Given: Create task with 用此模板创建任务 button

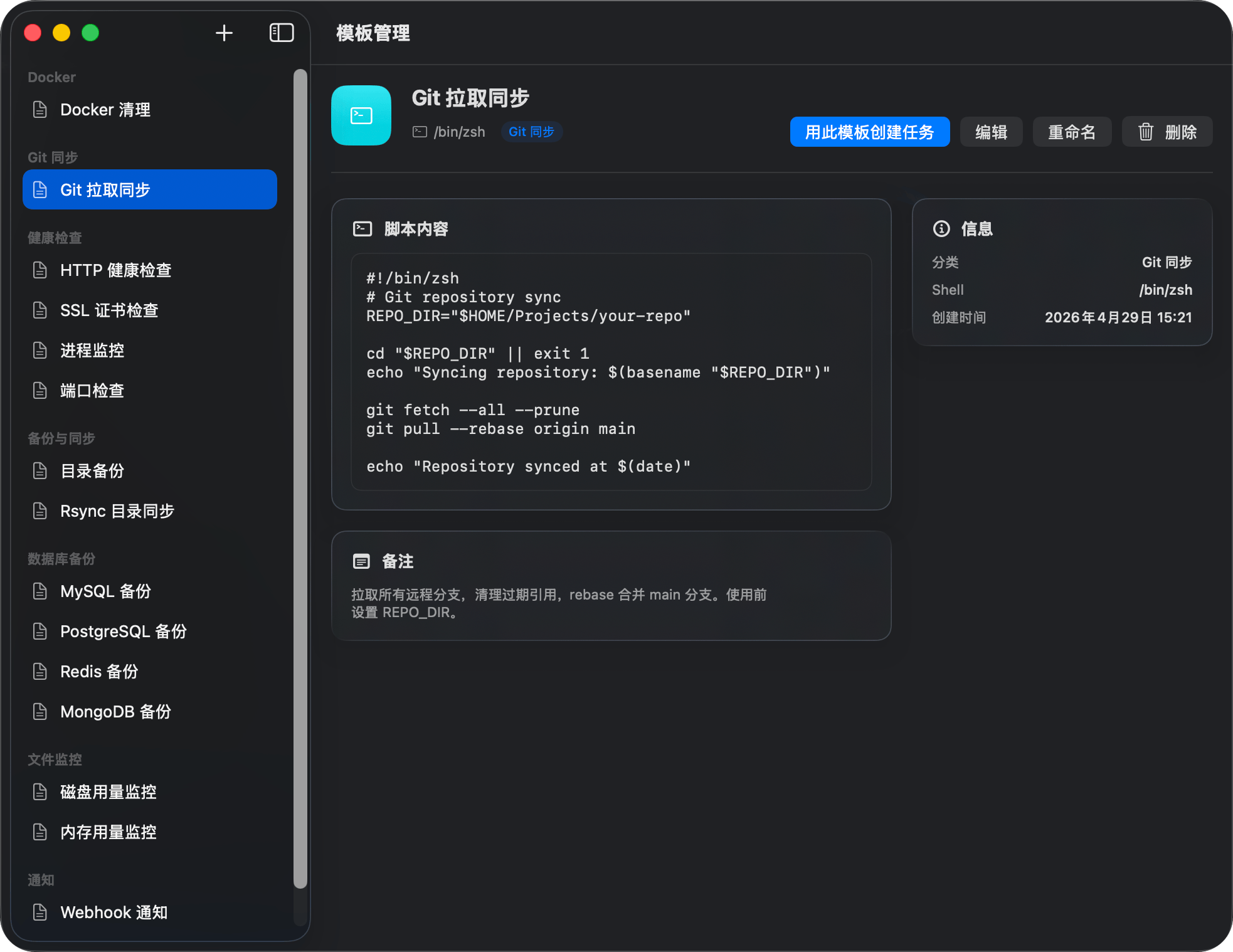Looking at the screenshot, I should (870, 132).
